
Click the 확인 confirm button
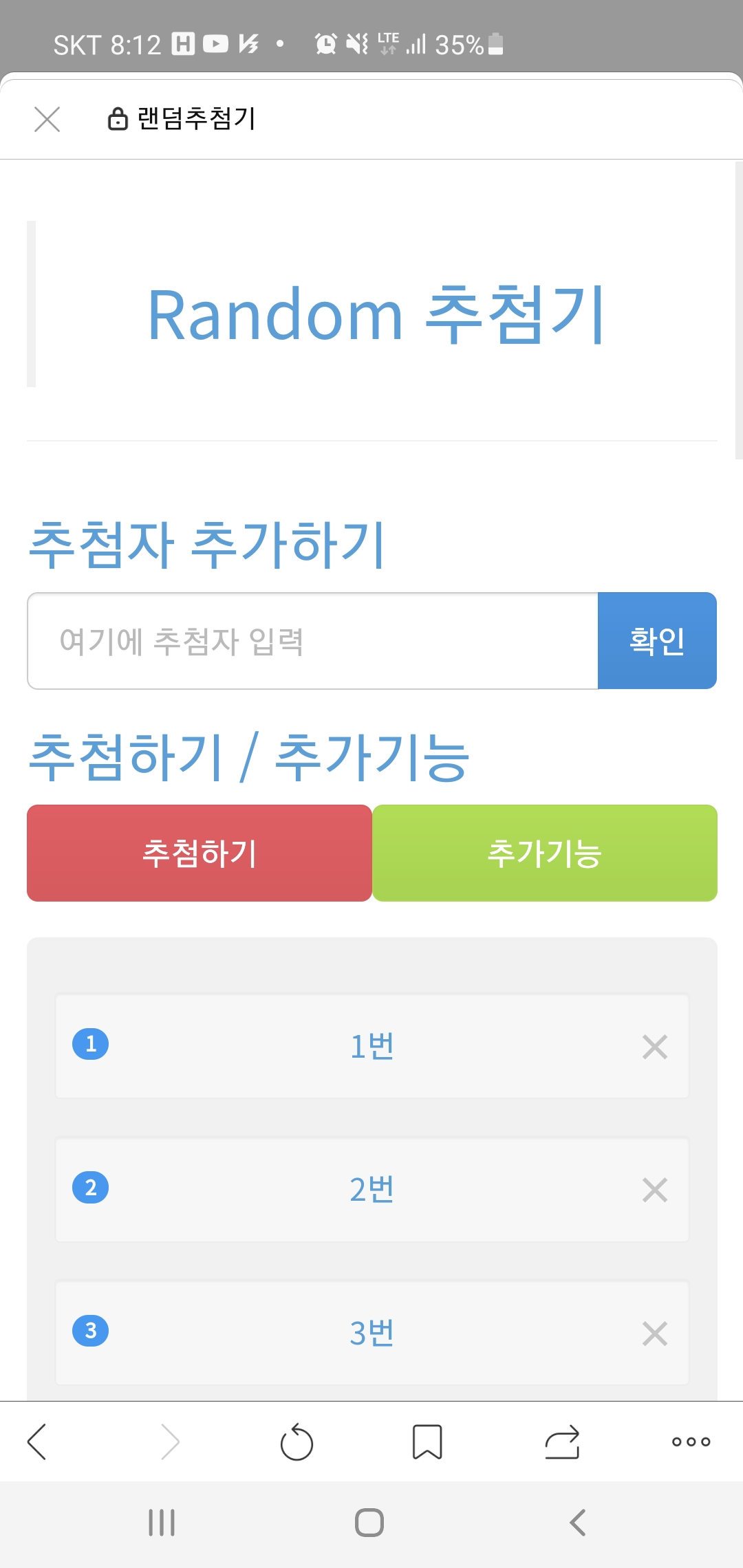(x=657, y=640)
